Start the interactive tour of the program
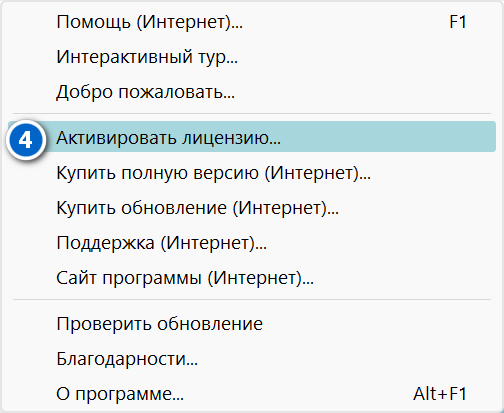This screenshot has height=413, width=504. [252, 57]
